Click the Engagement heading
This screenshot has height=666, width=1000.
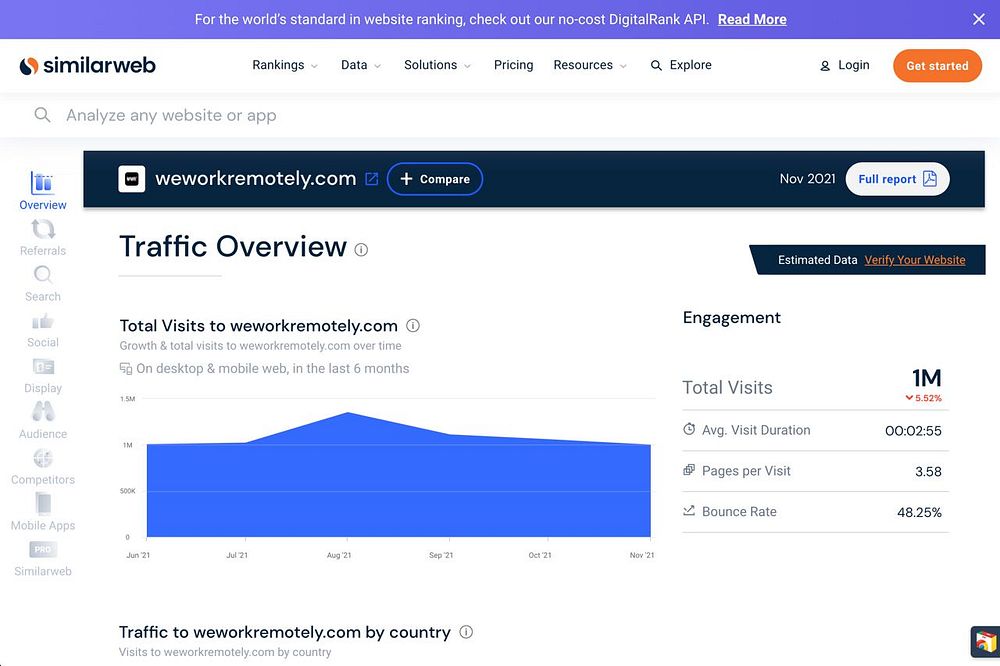point(732,318)
